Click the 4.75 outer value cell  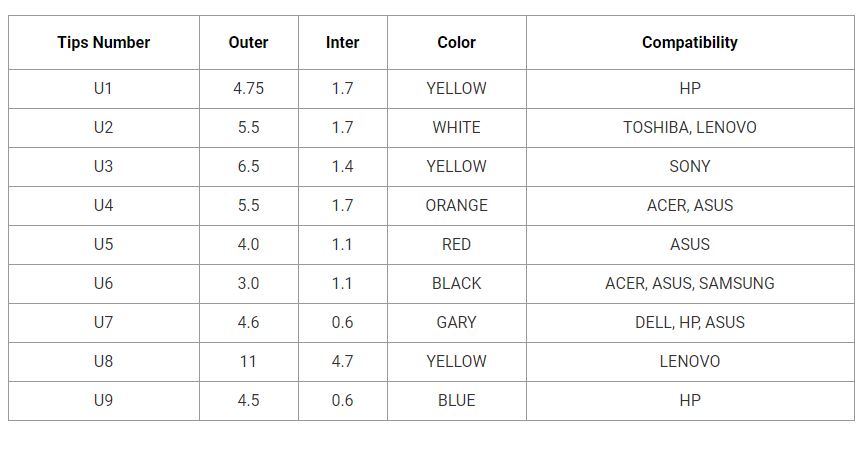pos(248,88)
